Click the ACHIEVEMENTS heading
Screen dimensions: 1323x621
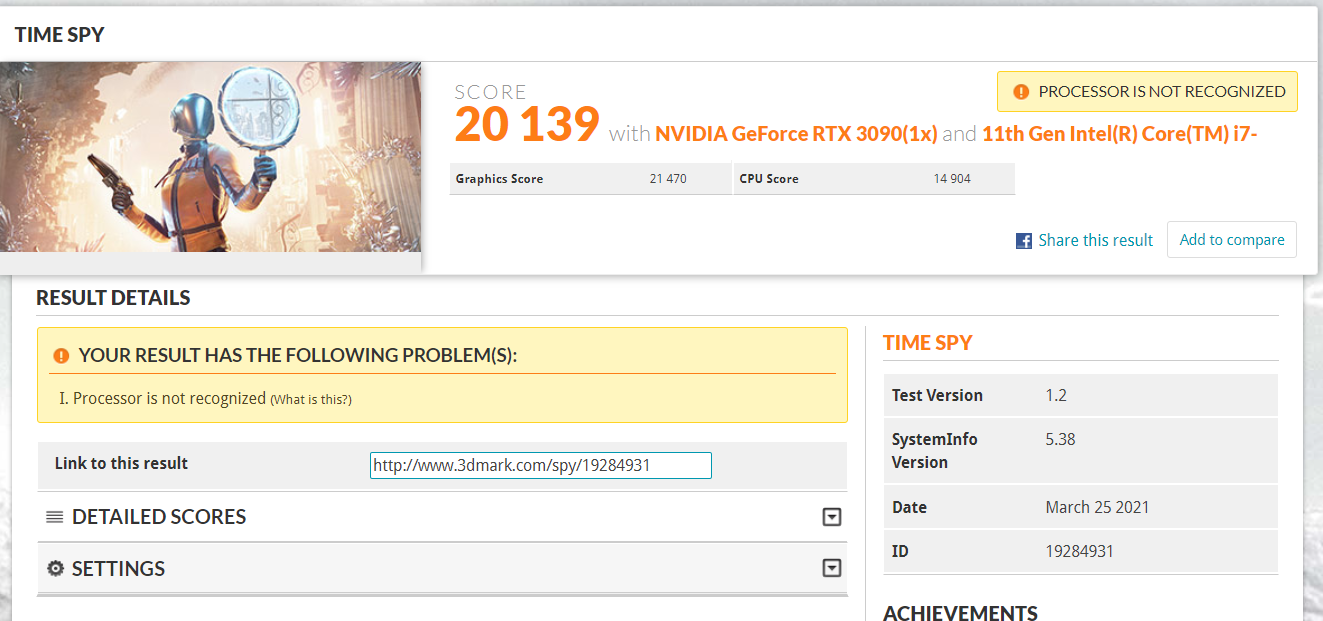[960, 612]
